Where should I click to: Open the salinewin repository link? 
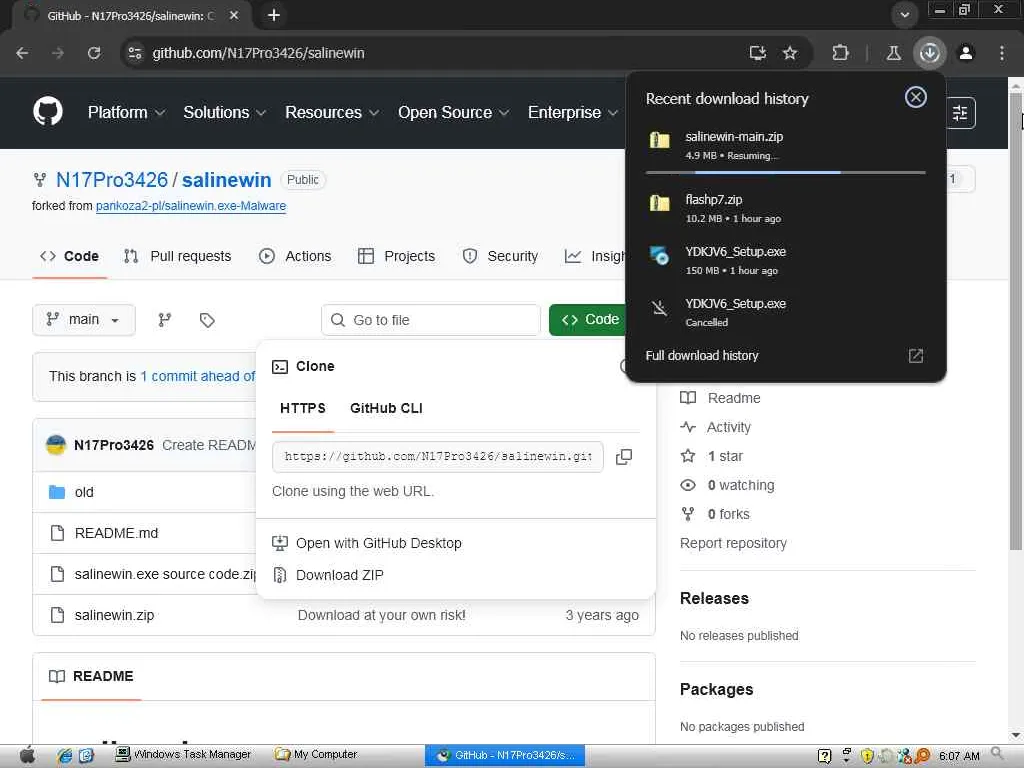pos(227,180)
